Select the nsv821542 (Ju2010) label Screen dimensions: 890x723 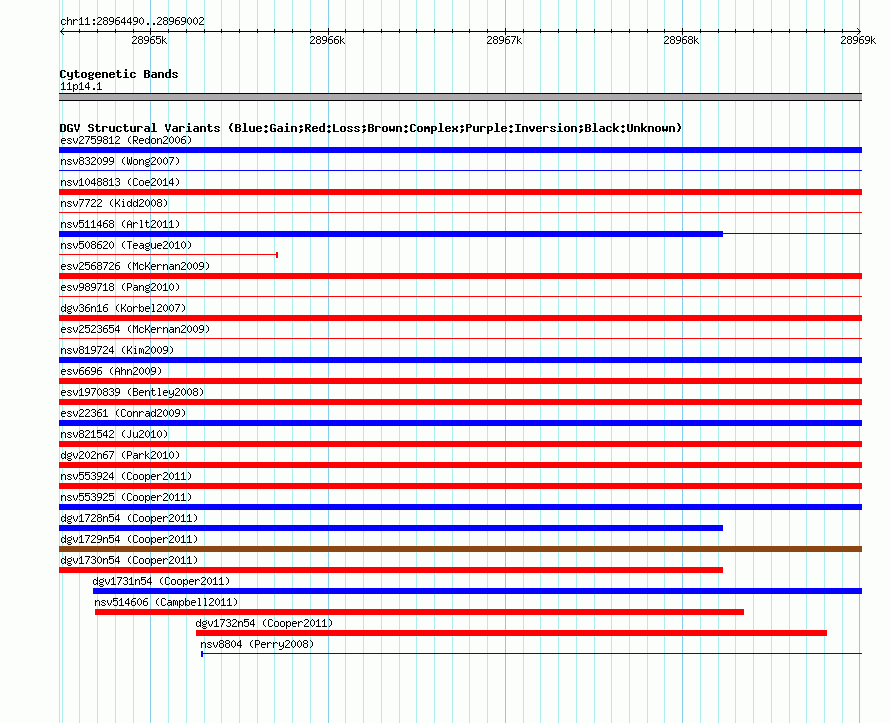114,434
